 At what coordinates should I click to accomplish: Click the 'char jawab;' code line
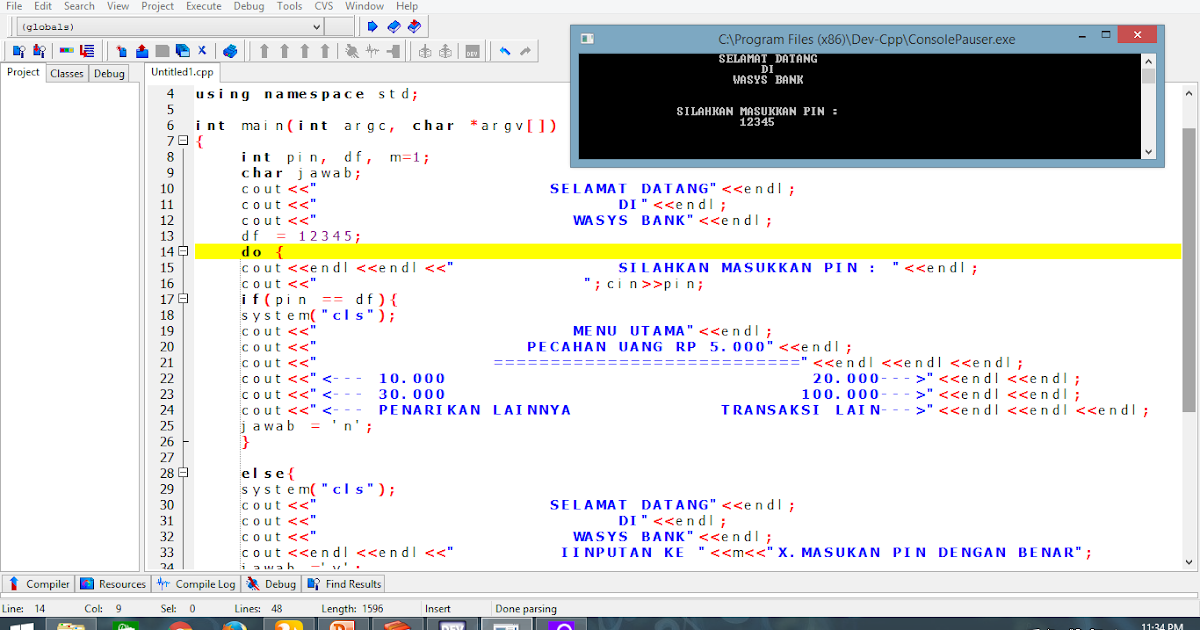(x=301, y=173)
